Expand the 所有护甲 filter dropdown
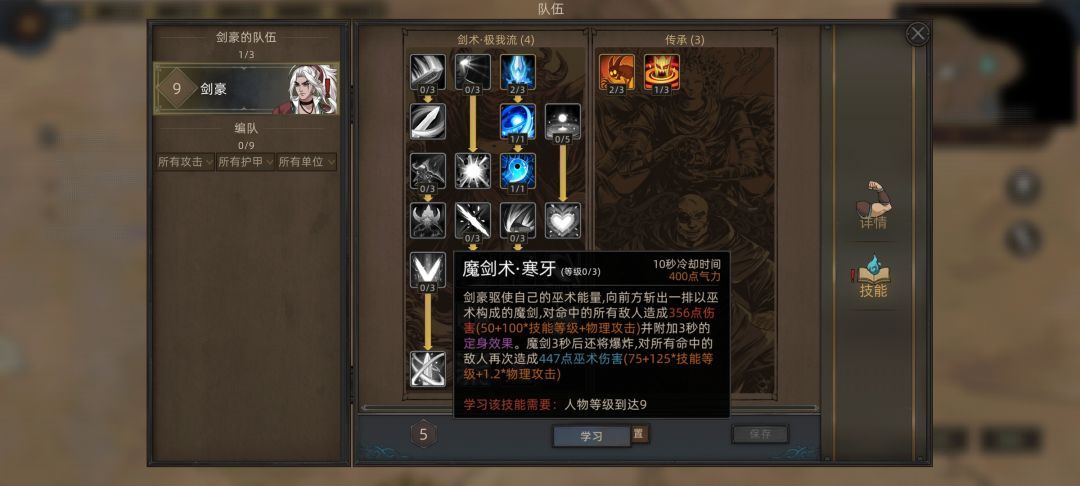 245,162
